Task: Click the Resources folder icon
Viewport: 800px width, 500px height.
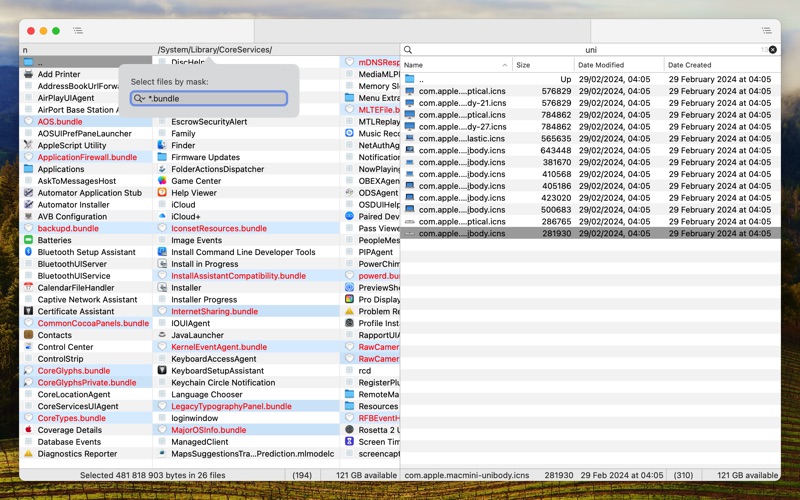Action: click(349, 406)
